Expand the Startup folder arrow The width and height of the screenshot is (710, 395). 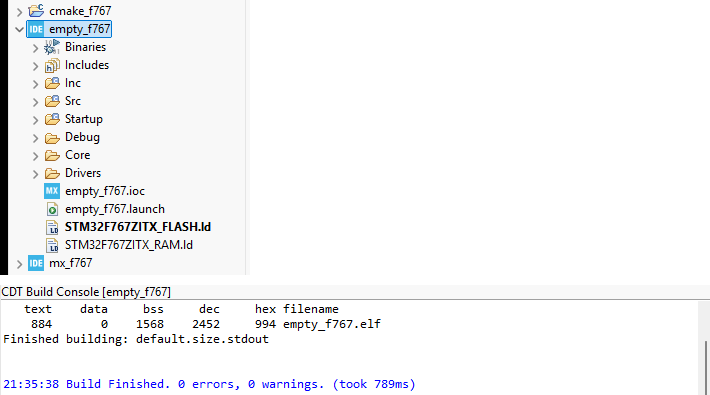pos(35,120)
